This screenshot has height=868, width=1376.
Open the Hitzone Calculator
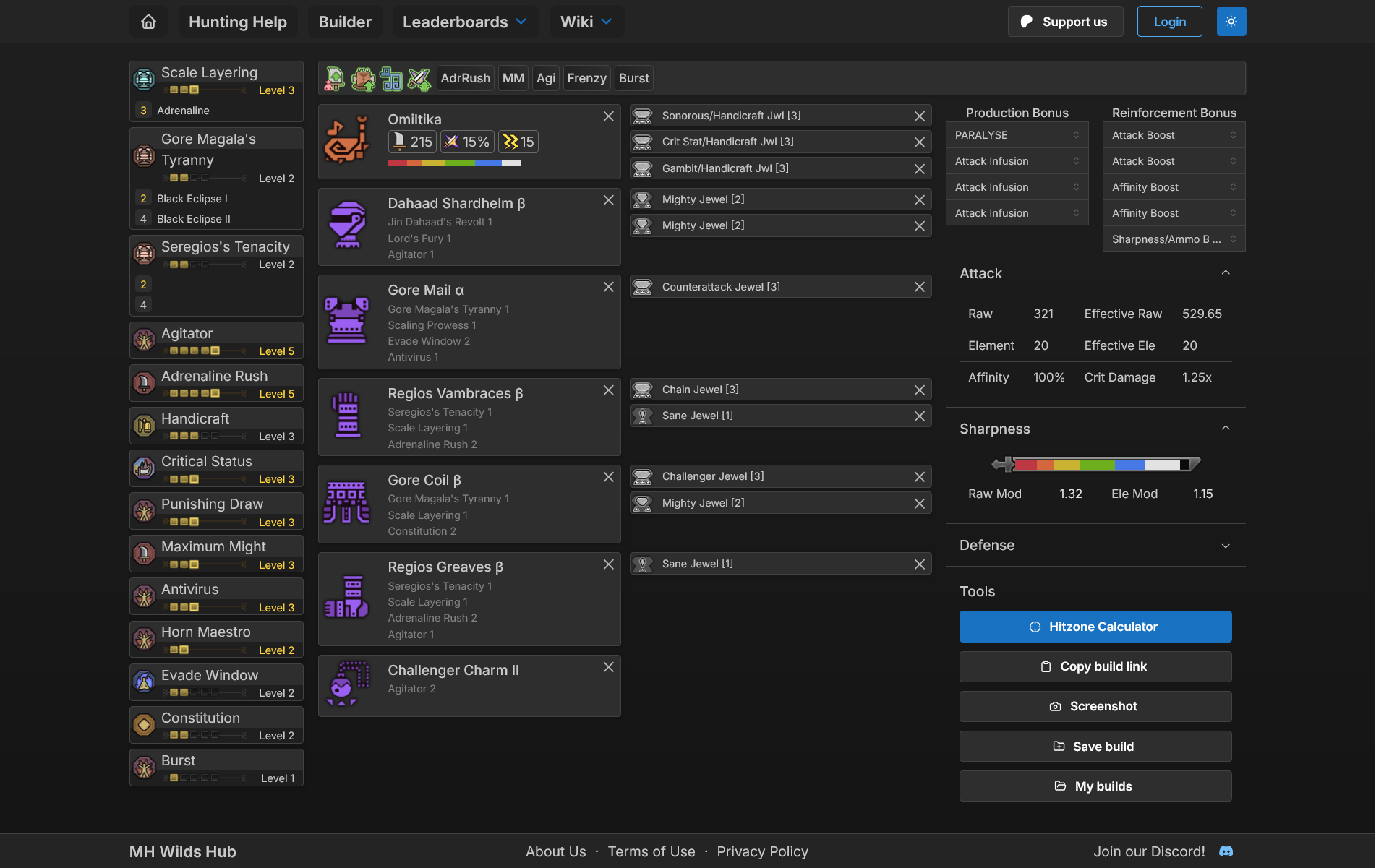pyautogui.click(x=1095, y=627)
